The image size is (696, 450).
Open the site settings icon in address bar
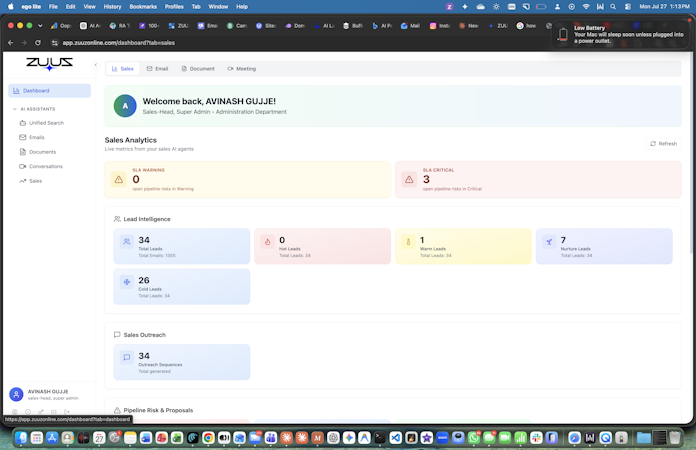[x=55, y=43]
